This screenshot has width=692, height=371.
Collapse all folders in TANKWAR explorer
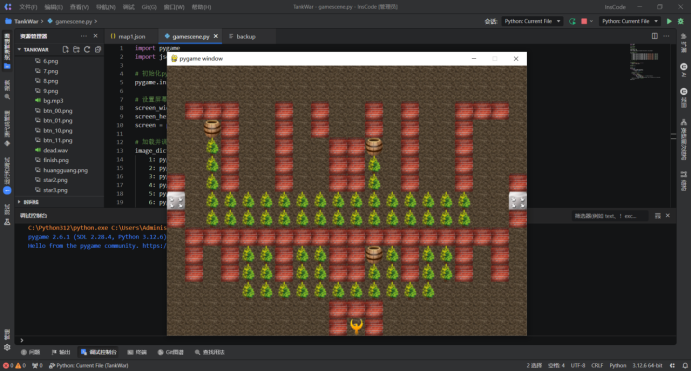click(x=98, y=49)
